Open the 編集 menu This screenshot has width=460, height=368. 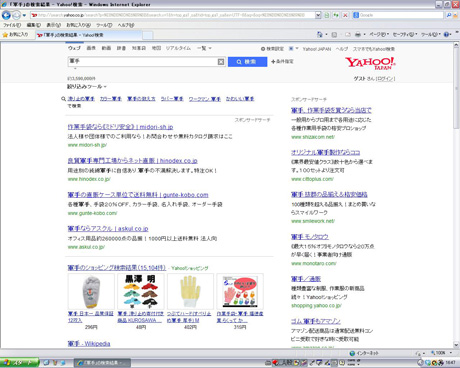34,25
